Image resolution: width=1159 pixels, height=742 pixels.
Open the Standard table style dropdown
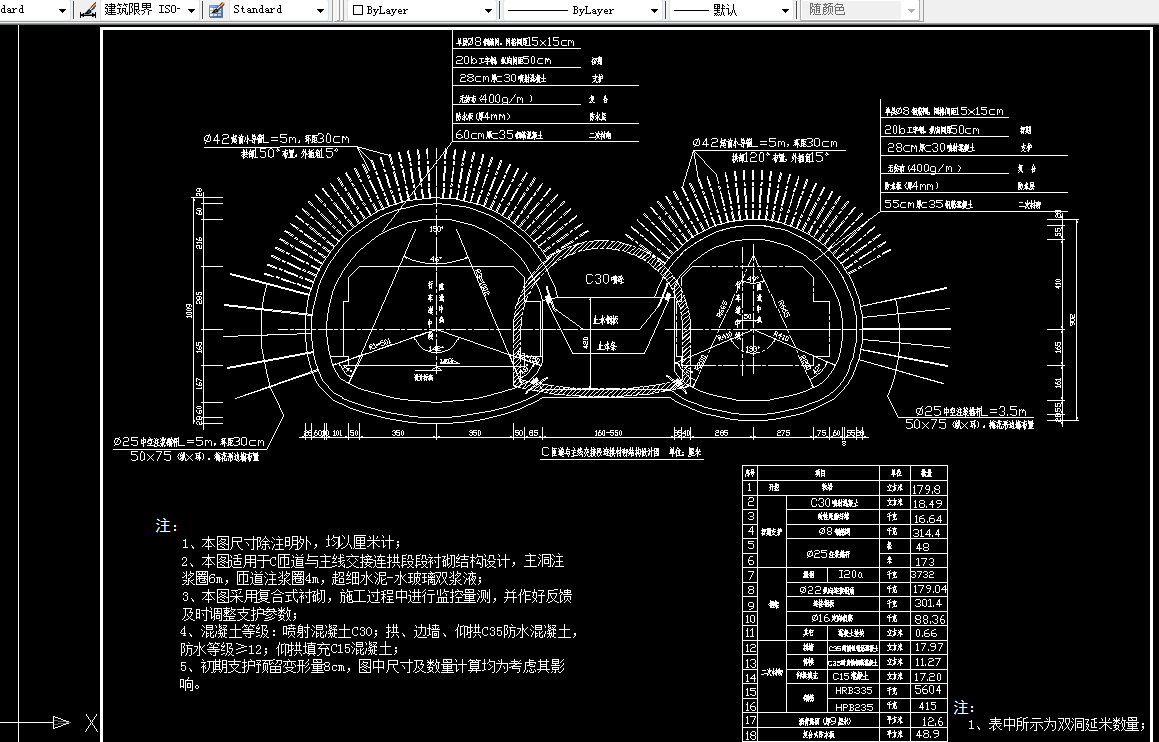[x=277, y=10]
